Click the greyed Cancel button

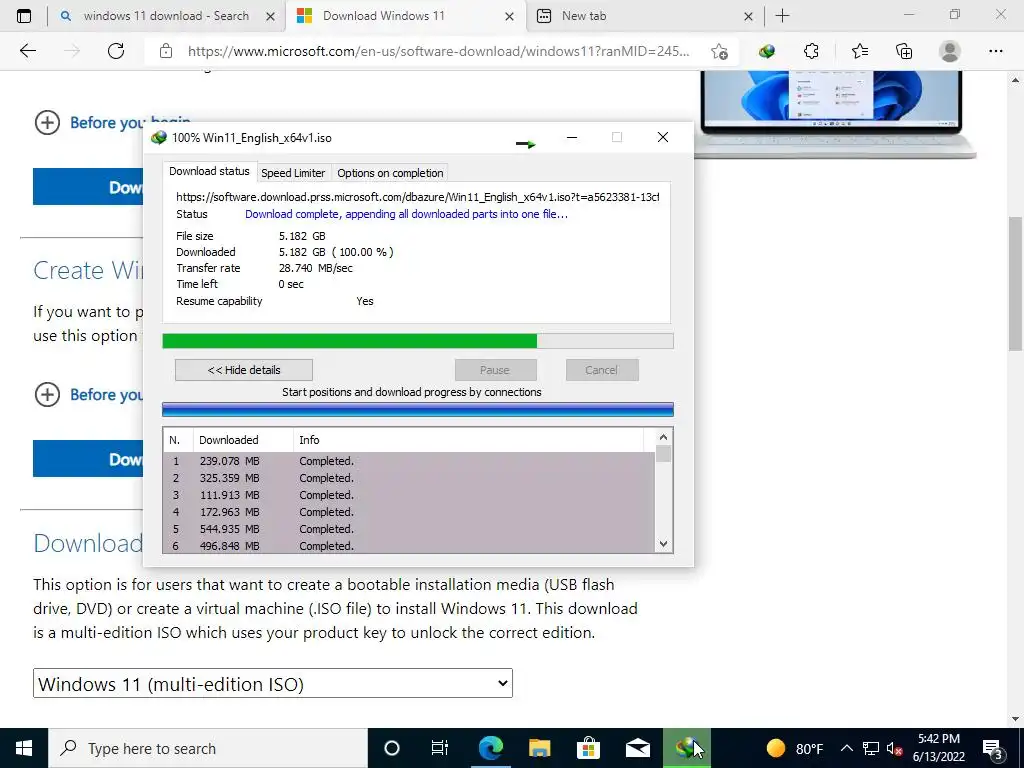tap(601, 370)
